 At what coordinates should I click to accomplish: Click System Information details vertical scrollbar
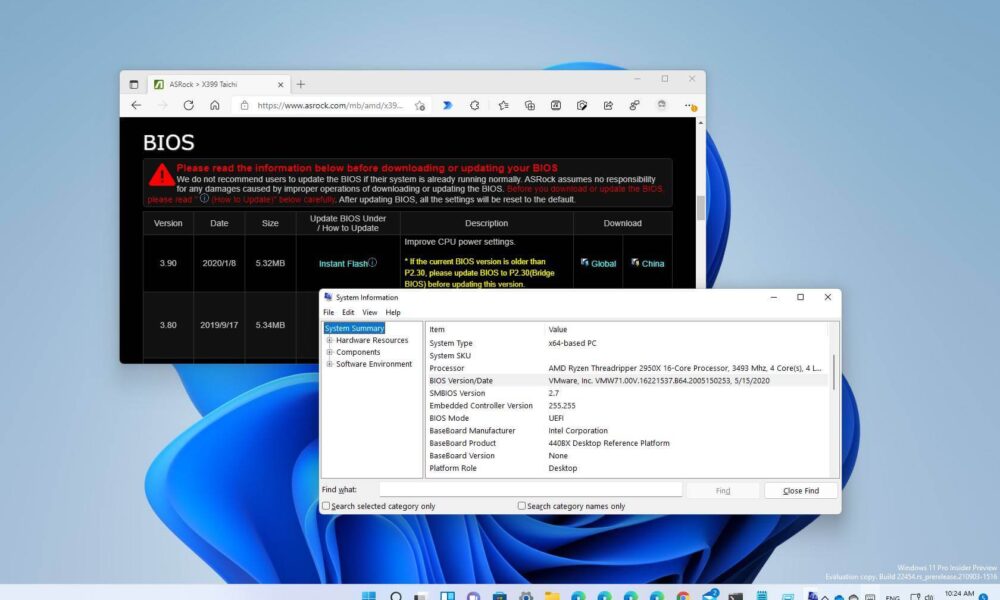(833, 373)
